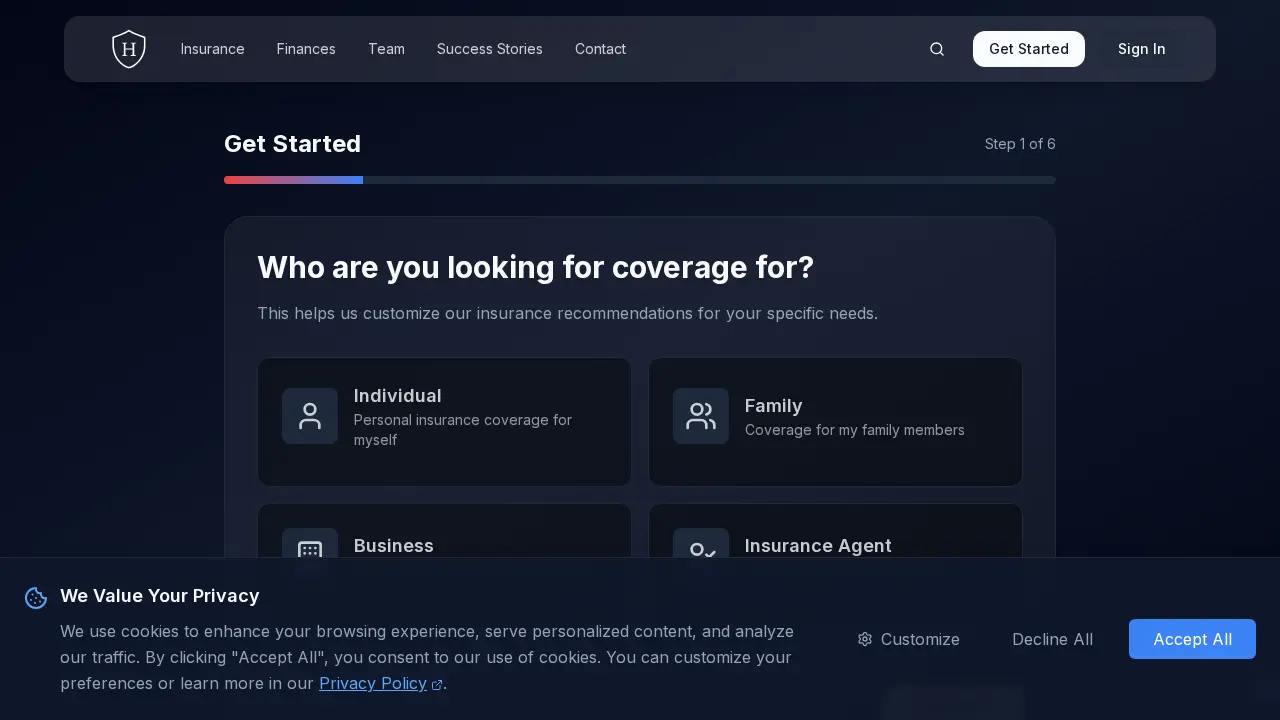Click the "This helps us customize" description text
The width and height of the screenshot is (1280, 720).
[x=567, y=313]
